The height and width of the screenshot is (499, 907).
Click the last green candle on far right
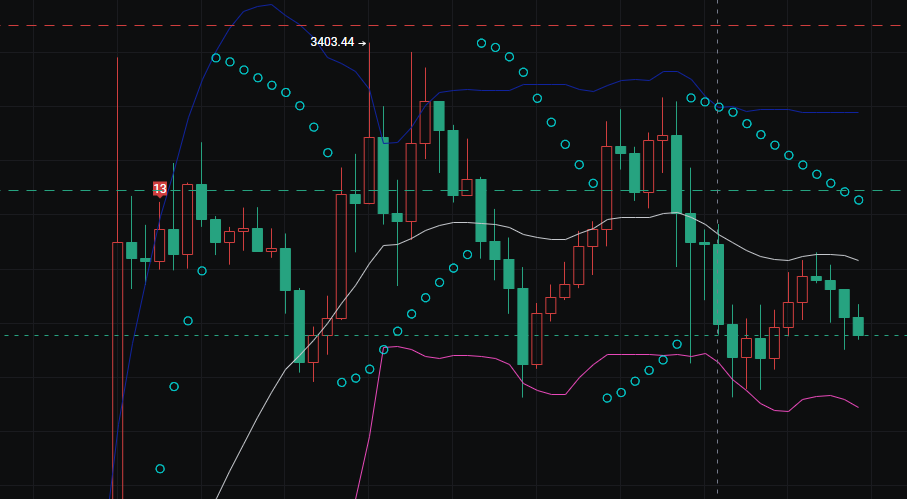(x=858, y=326)
